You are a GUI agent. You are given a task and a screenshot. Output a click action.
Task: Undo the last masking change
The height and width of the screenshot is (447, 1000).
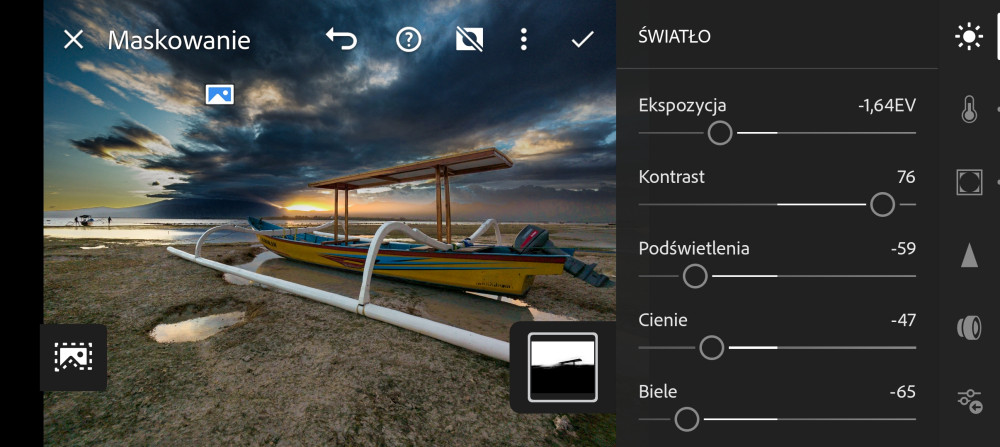pyautogui.click(x=341, y=39)
